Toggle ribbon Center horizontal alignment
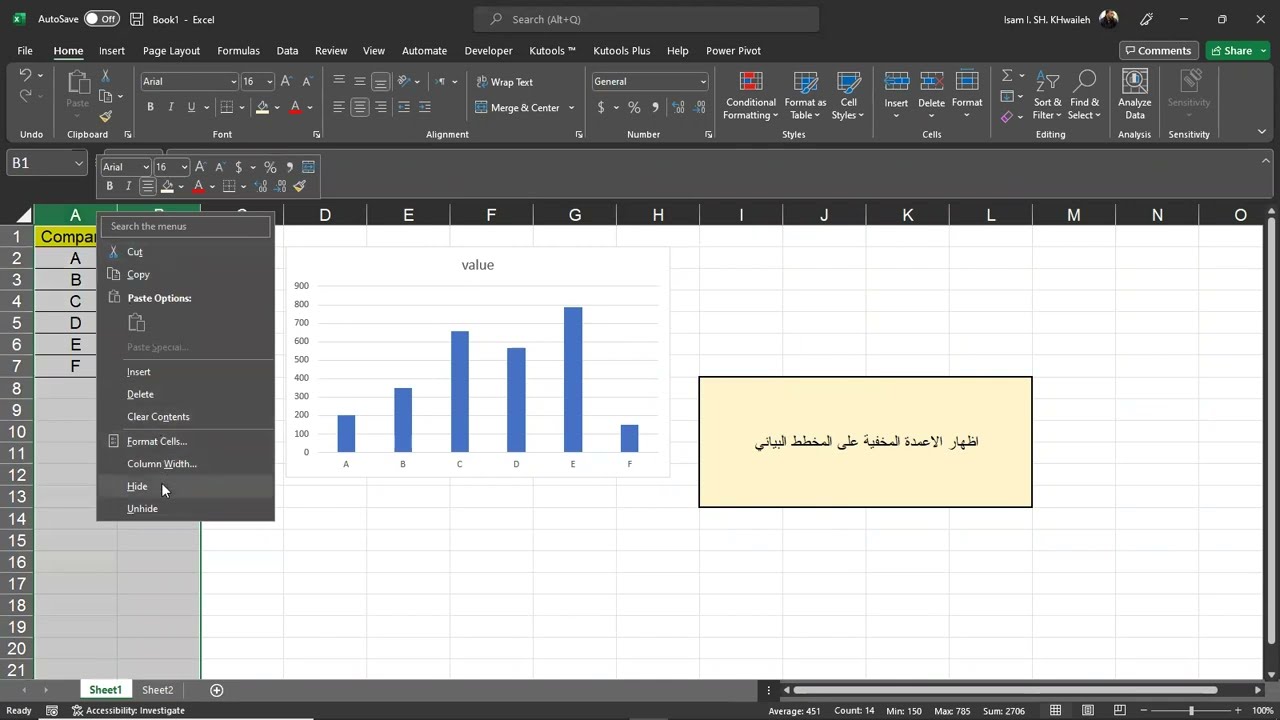The width and height of the screenshot is (1280, 720). point(360,107)
